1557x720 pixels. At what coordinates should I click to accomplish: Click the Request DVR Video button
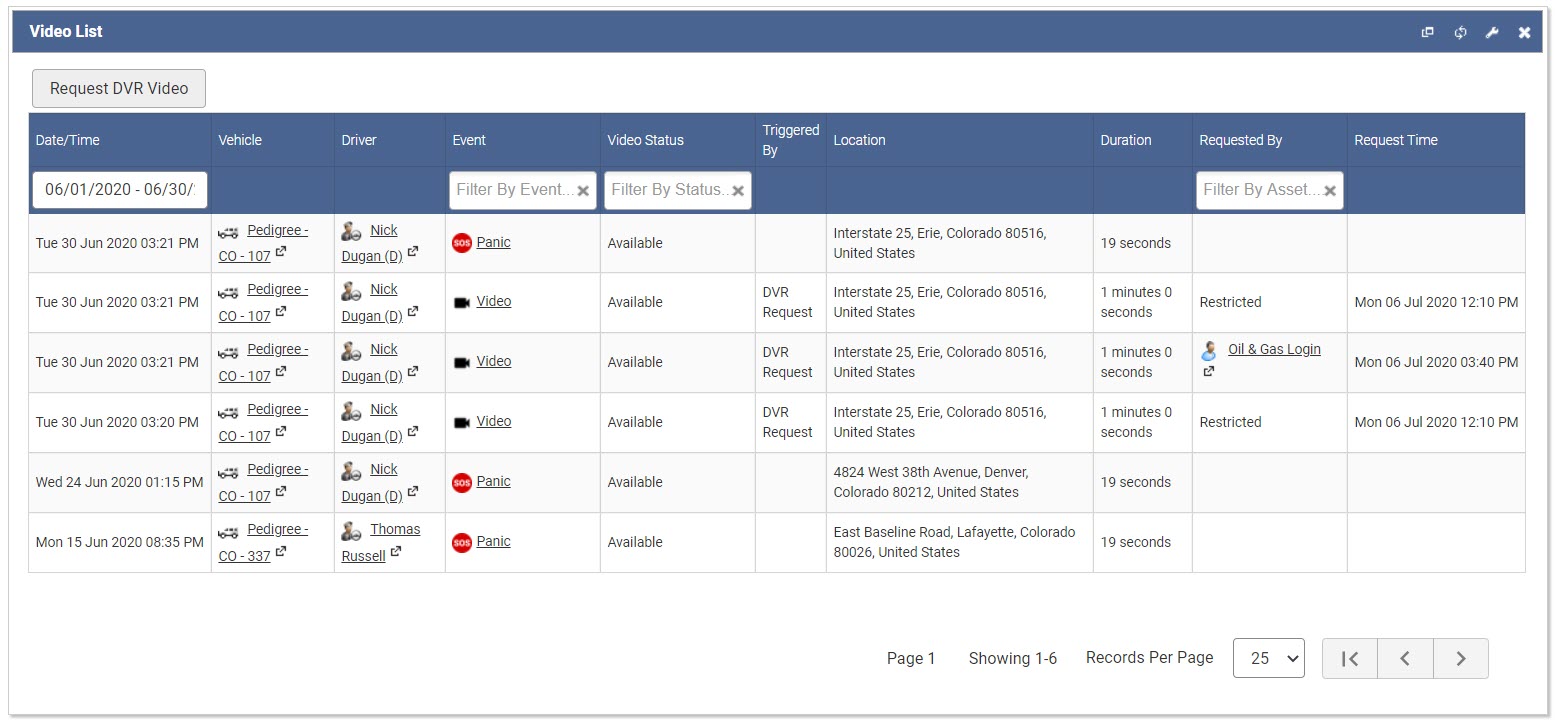pyautogui.click(x=119, y=88)
